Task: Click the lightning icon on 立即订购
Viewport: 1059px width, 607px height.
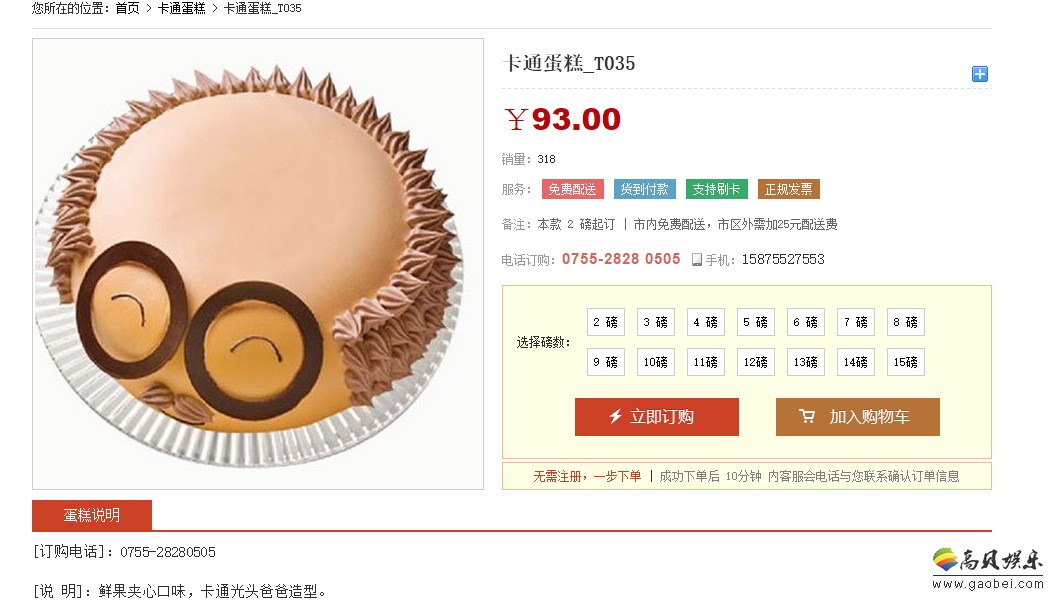Action: (615, 417)
